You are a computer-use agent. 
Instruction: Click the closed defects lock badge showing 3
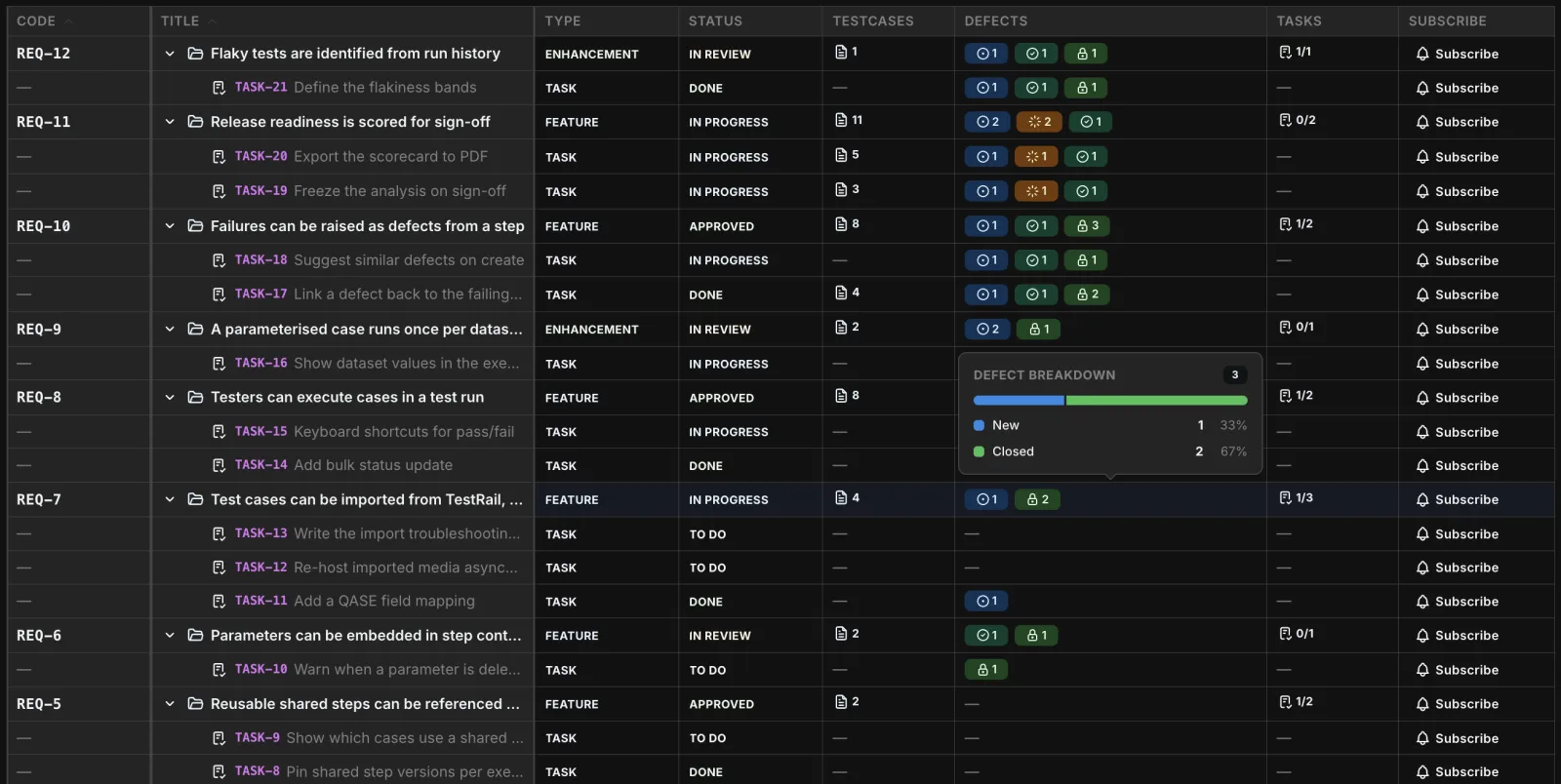tap(1087, 226)
